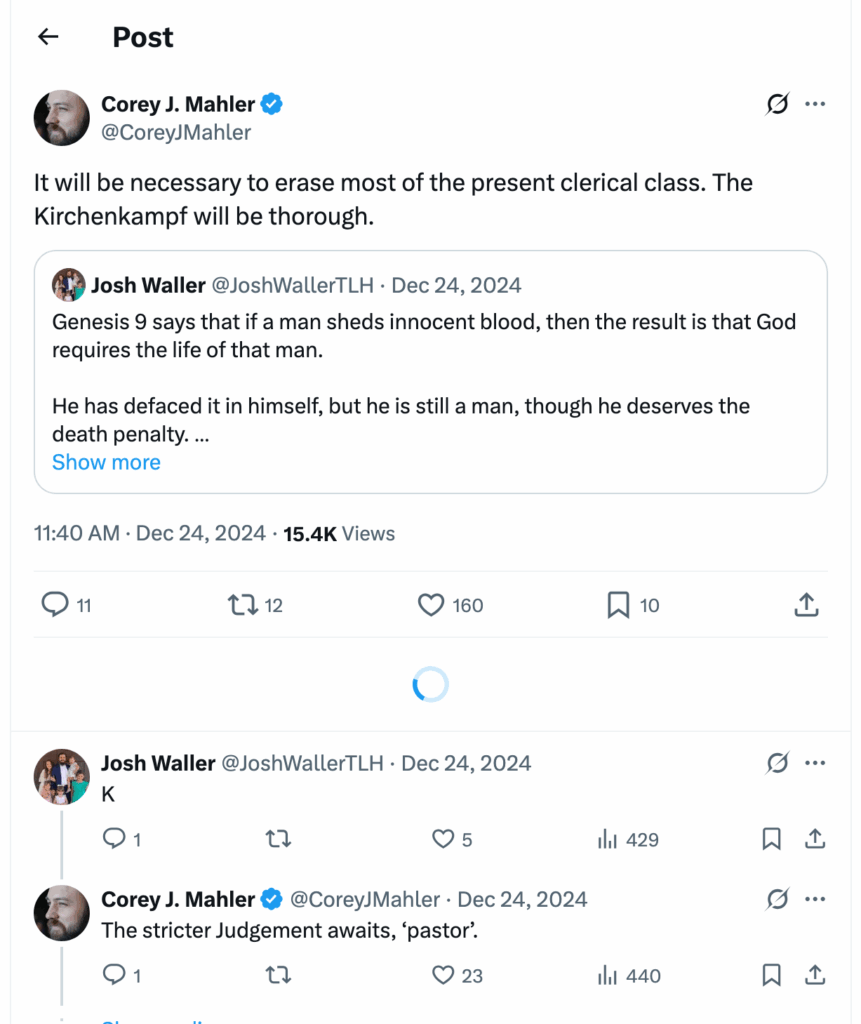This screenshot has height=1024, width=861.
Task: Click the back arrow to return
Action: (x=47, y=37)
